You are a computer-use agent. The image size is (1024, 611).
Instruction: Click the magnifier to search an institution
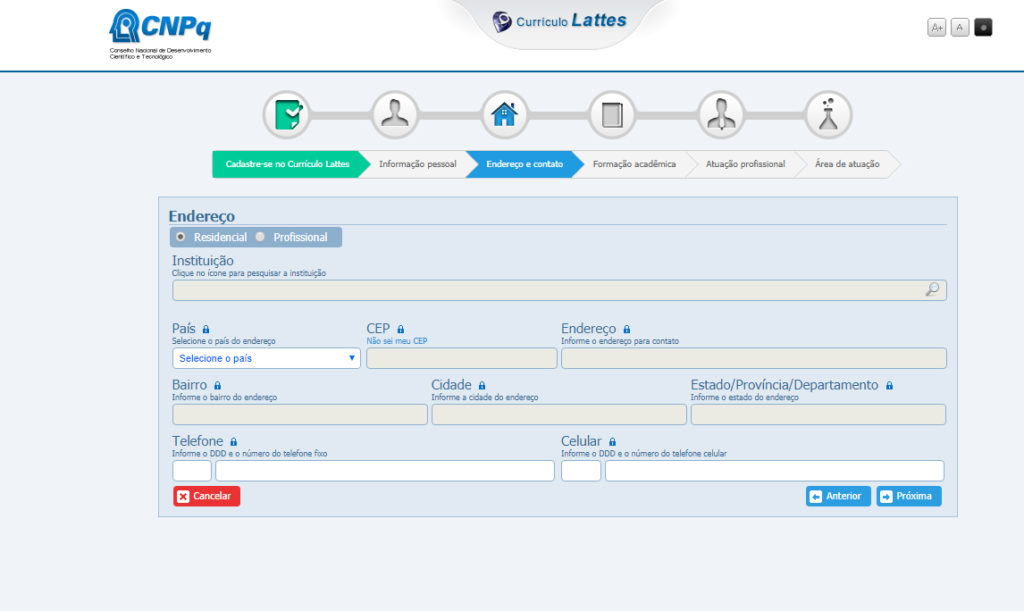(x=932, y=289)
